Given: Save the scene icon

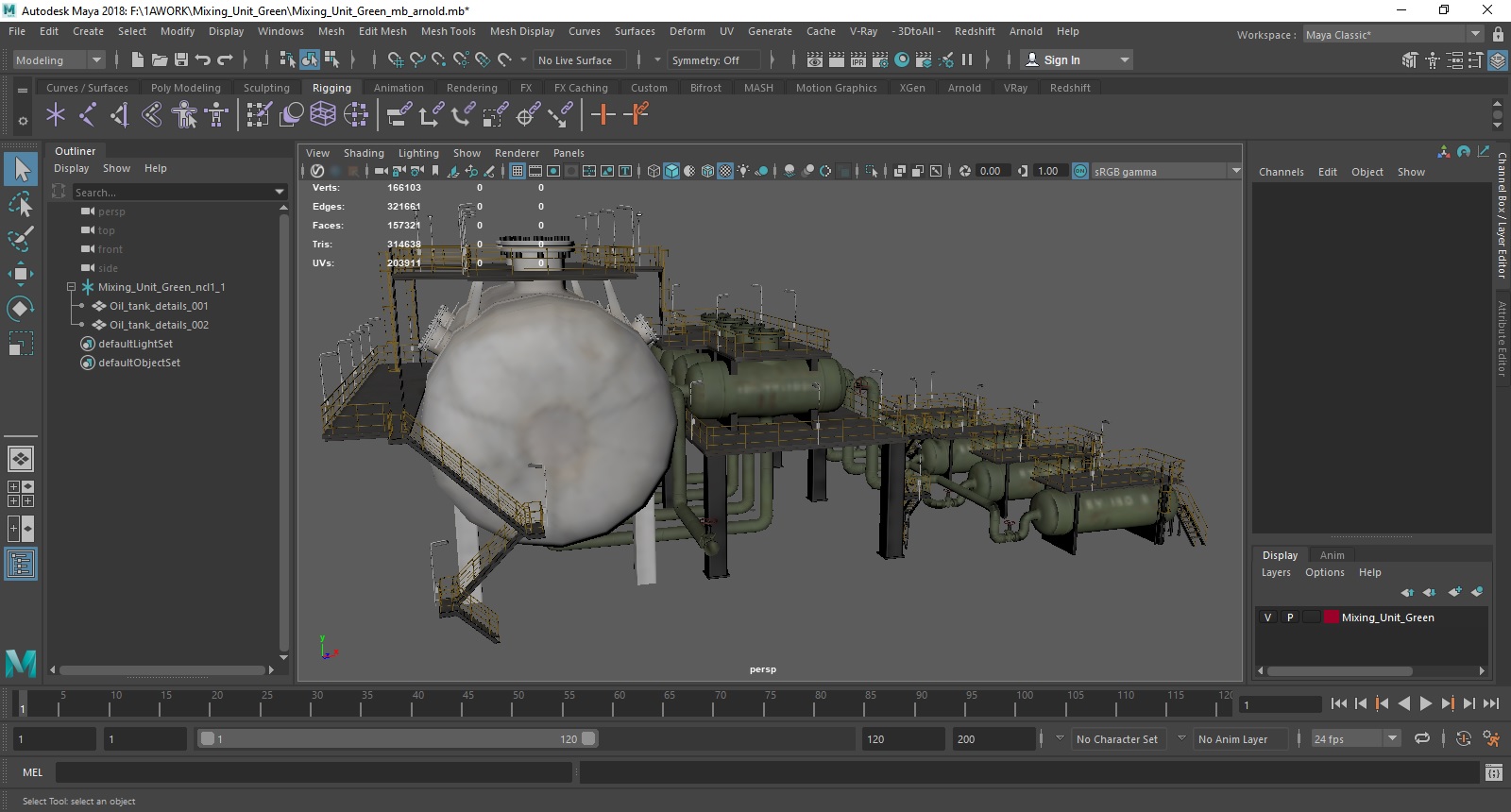Looking at the screenshot, I should [x=179, y=59].
